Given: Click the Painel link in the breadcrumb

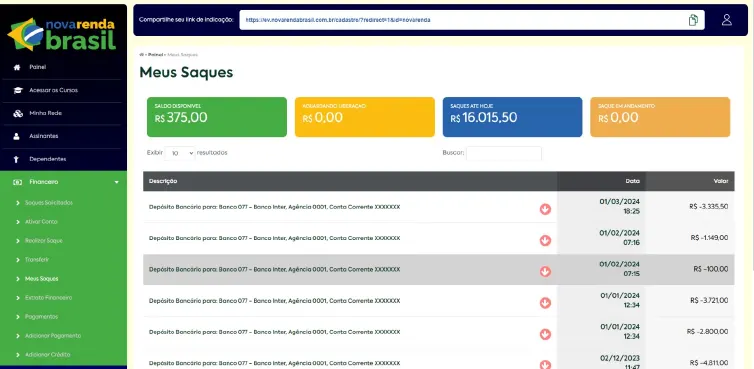Looking at the screenshot, I should point(155,55).
